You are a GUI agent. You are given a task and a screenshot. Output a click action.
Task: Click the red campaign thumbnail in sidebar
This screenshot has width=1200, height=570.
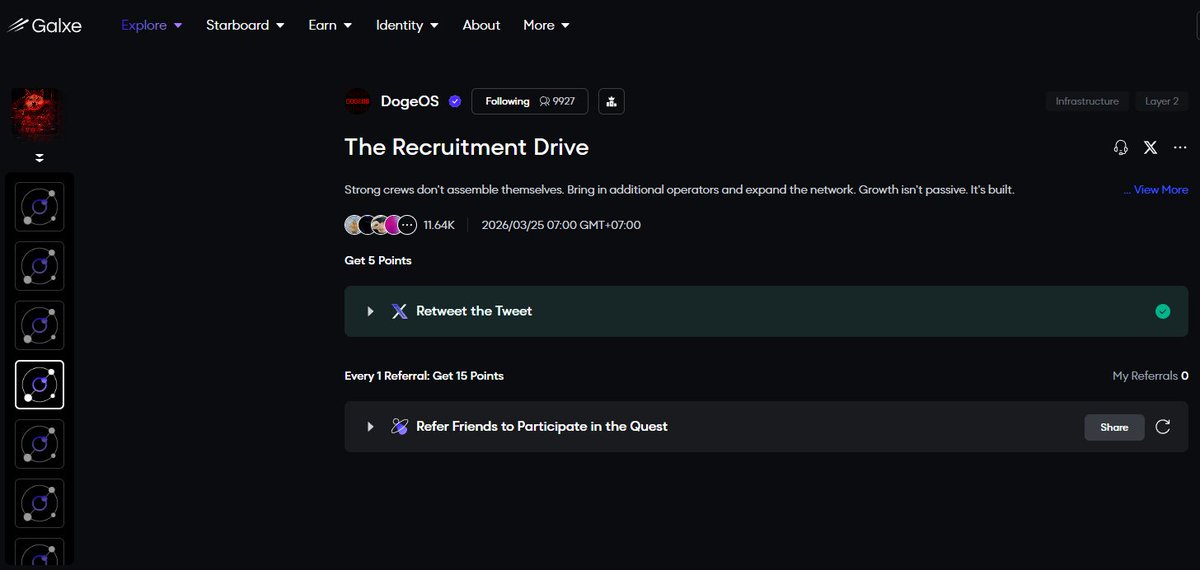click(35, 114)
